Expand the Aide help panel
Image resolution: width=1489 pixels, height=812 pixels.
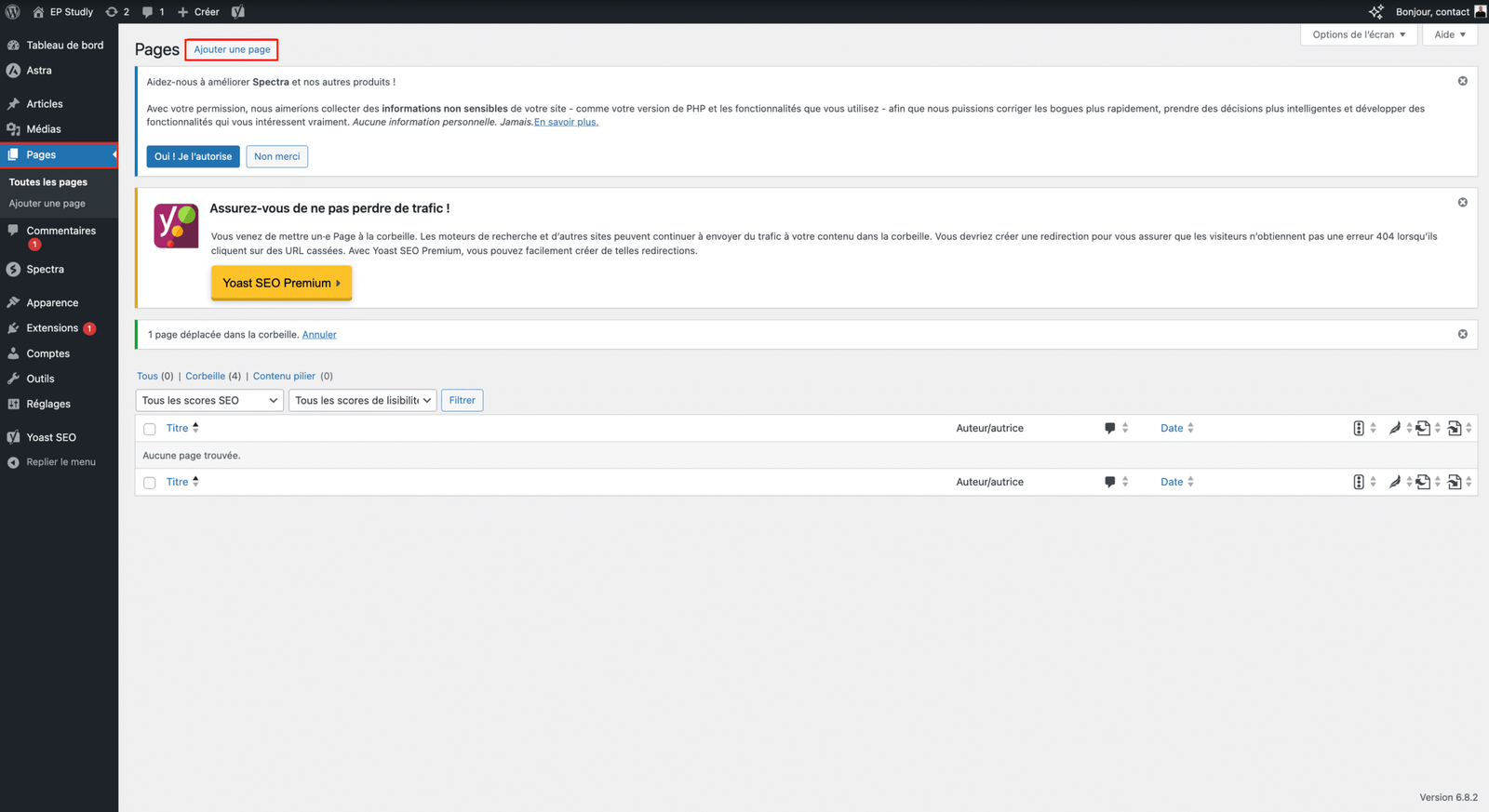click(x=1449, y=34)
